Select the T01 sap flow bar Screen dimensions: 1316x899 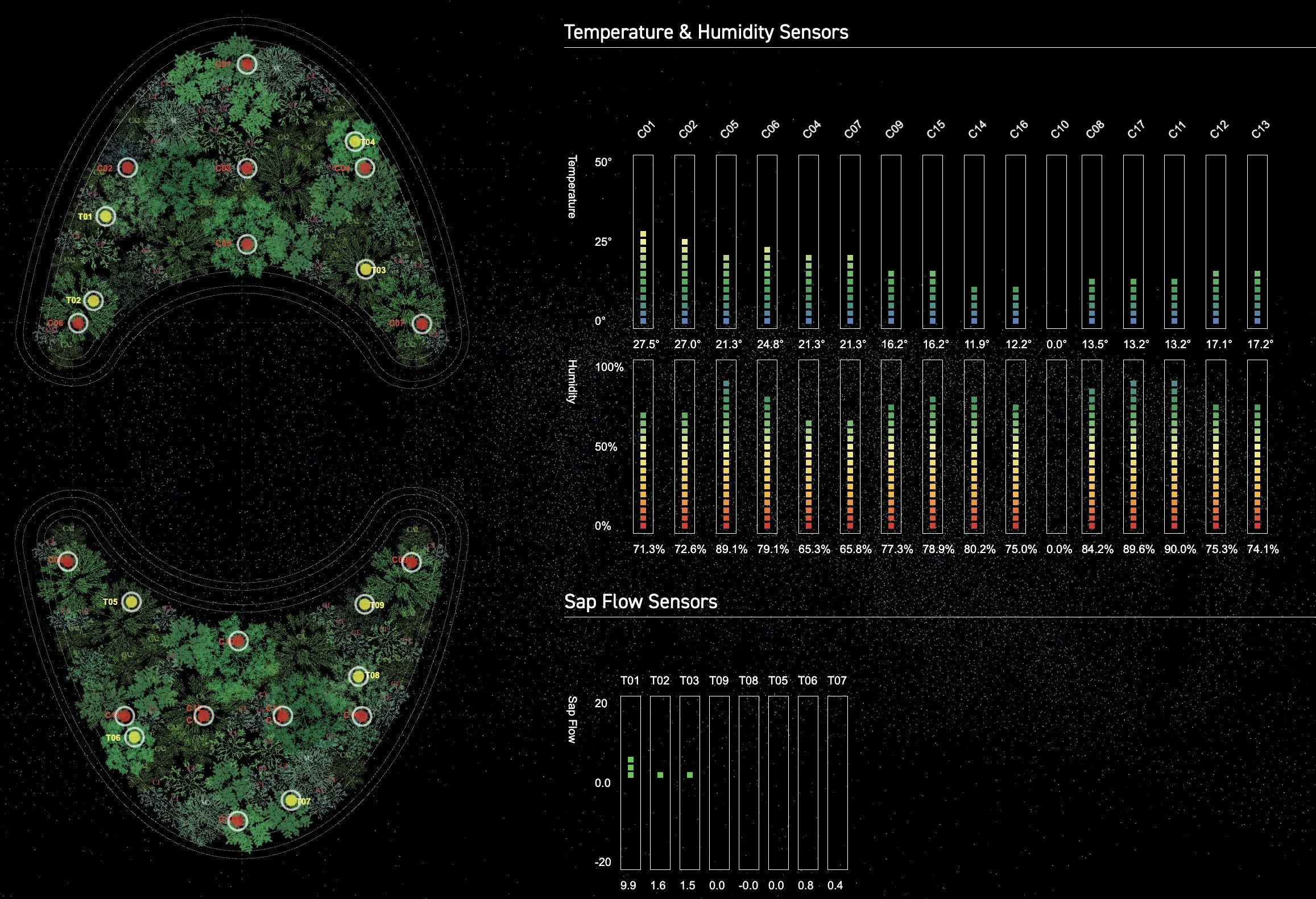tap(630, 782)
